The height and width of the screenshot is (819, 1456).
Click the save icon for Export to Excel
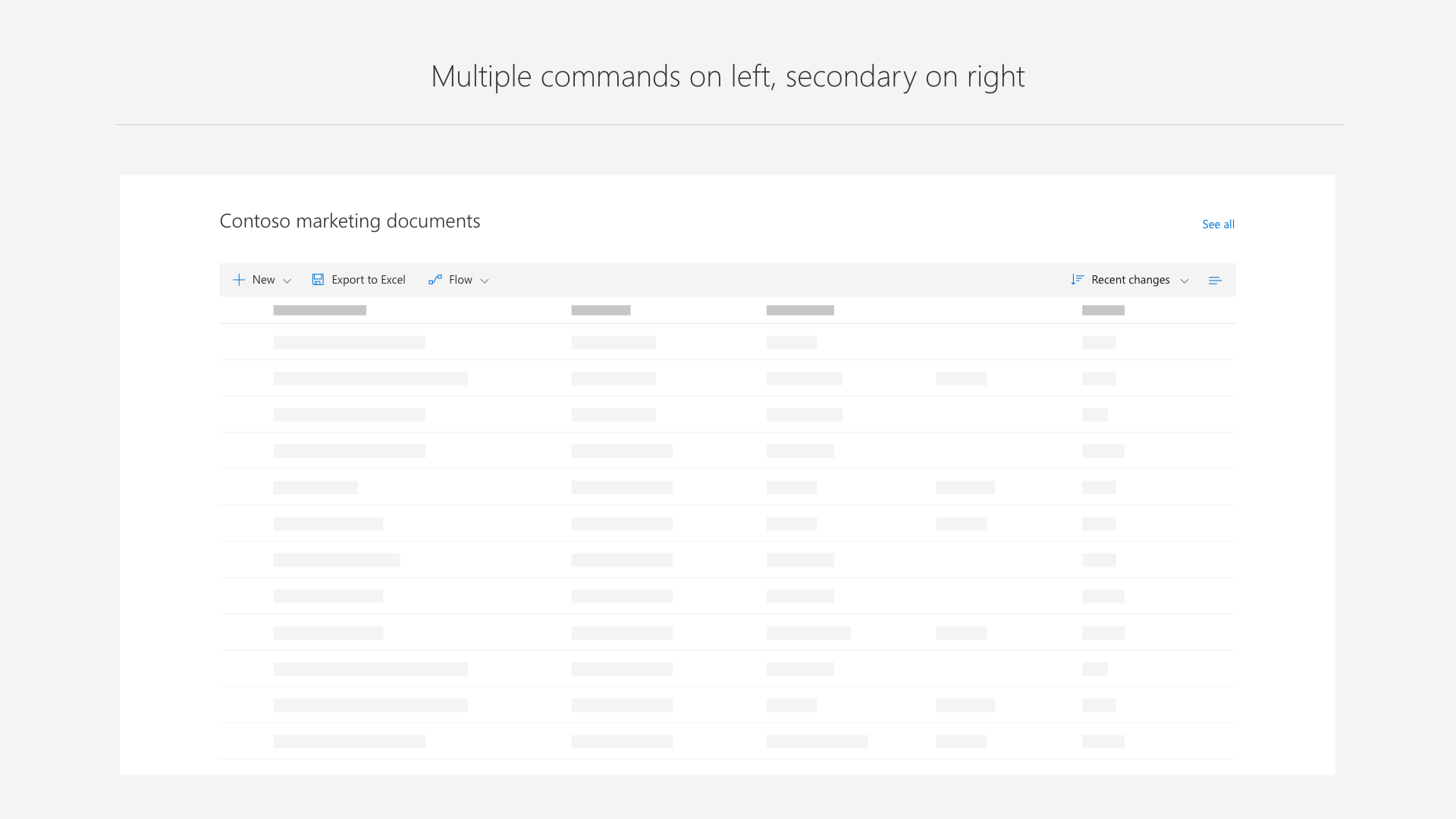(318, 280)
